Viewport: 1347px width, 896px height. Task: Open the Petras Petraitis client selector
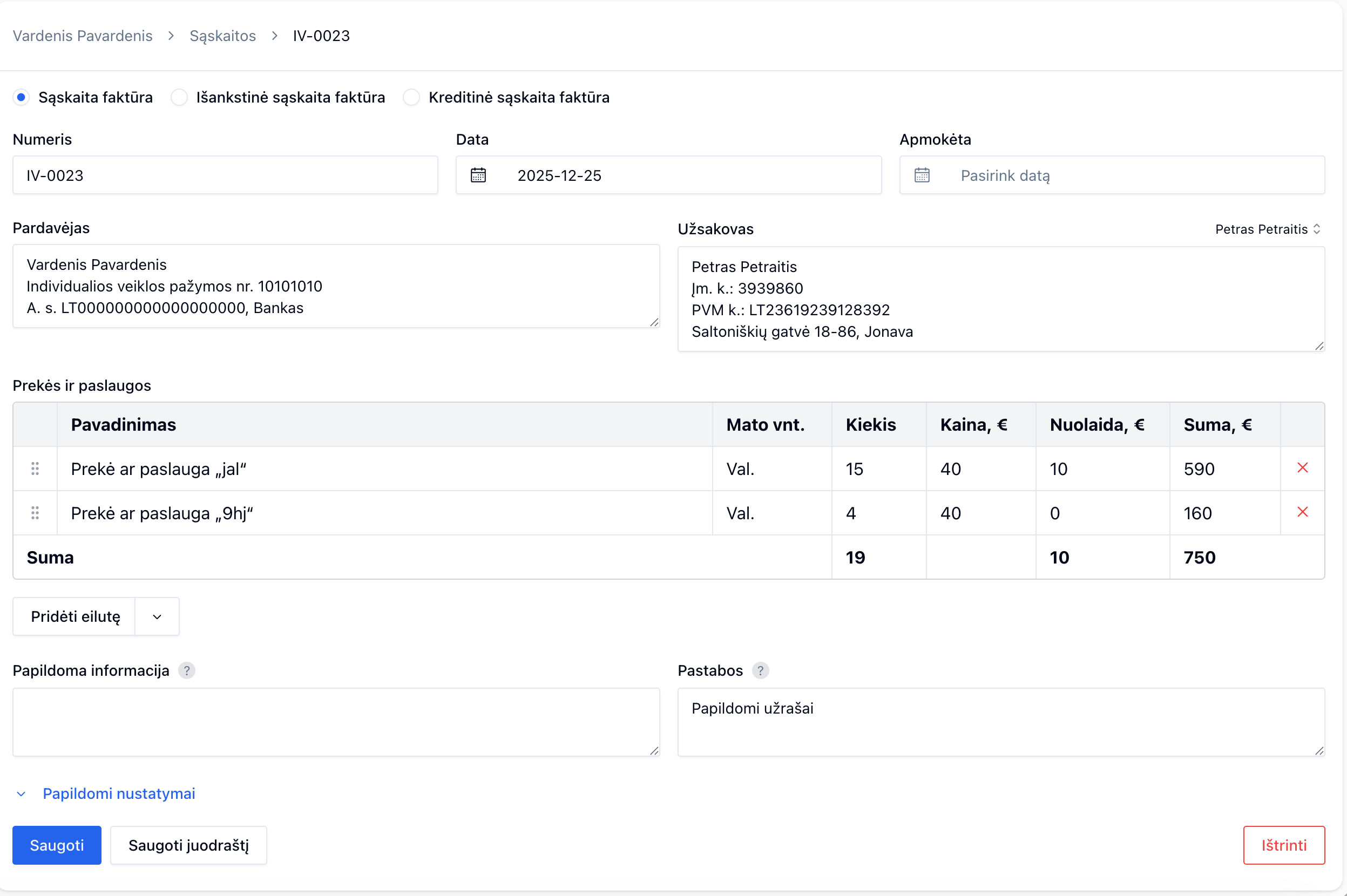pos(1268,229)
